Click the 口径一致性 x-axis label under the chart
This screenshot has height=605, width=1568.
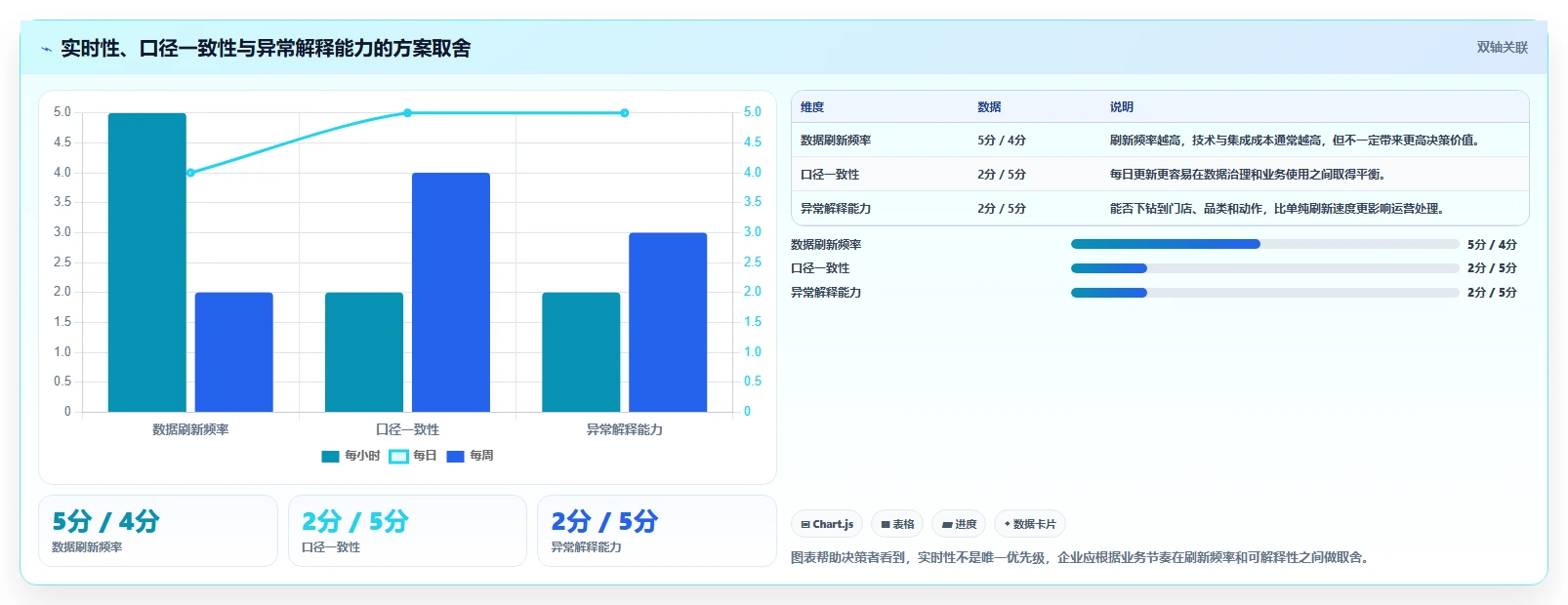click(407, 429)
